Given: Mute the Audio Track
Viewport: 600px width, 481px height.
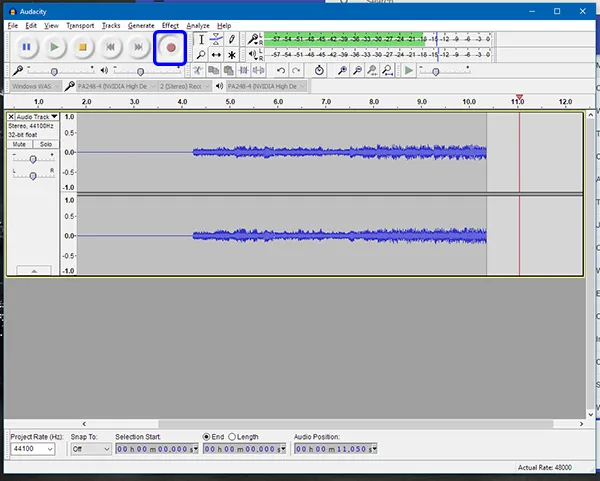Looking at the screenshot, I should pyautogui.click(x=19, y=144).
